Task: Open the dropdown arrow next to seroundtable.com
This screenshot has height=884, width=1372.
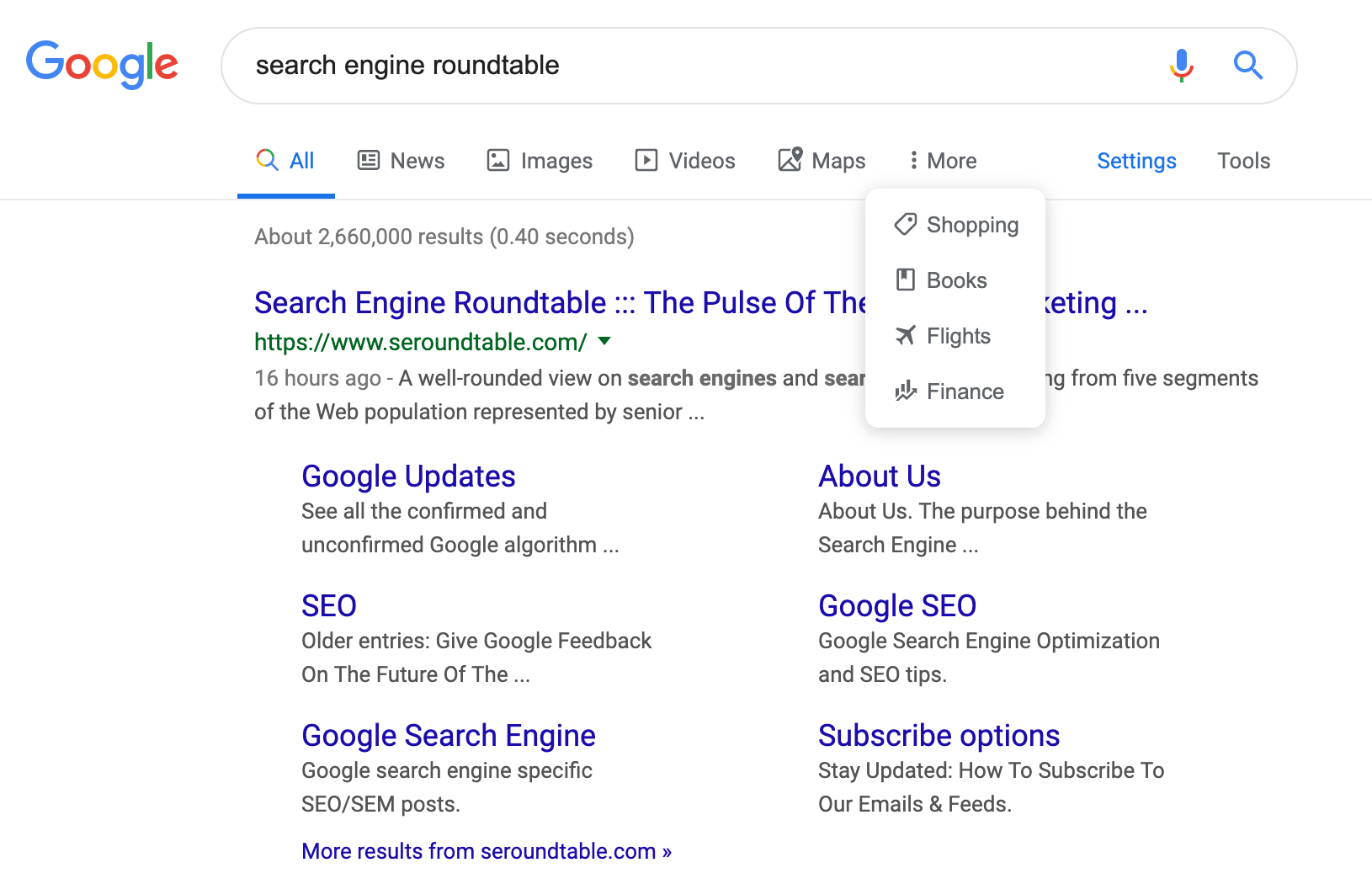Action: (604, 342)
